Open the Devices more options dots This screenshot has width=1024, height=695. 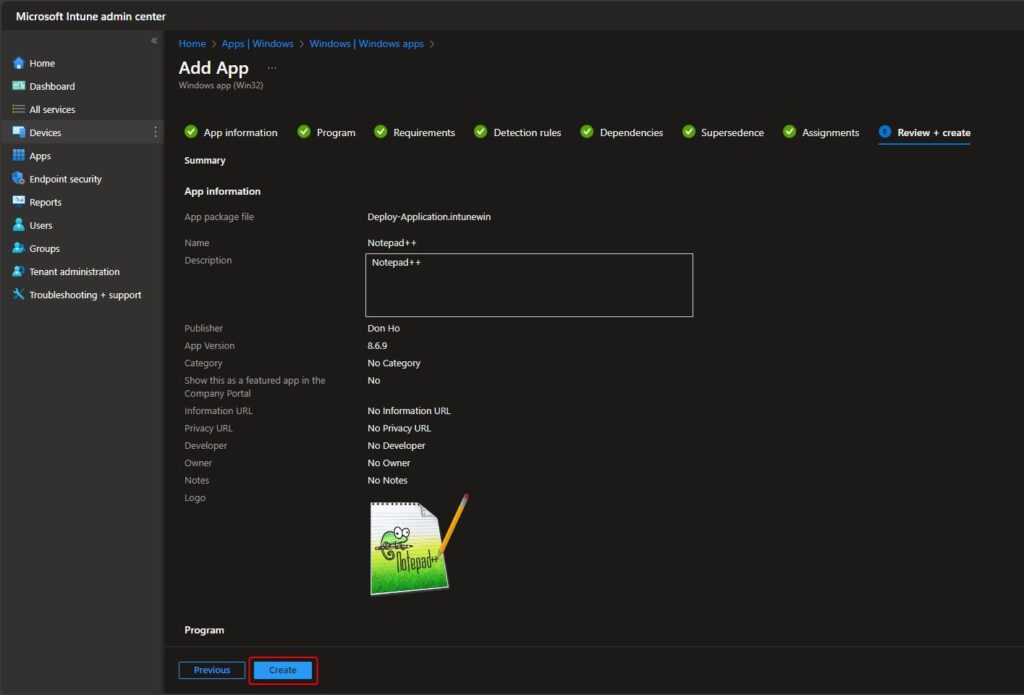pos(155,132)
